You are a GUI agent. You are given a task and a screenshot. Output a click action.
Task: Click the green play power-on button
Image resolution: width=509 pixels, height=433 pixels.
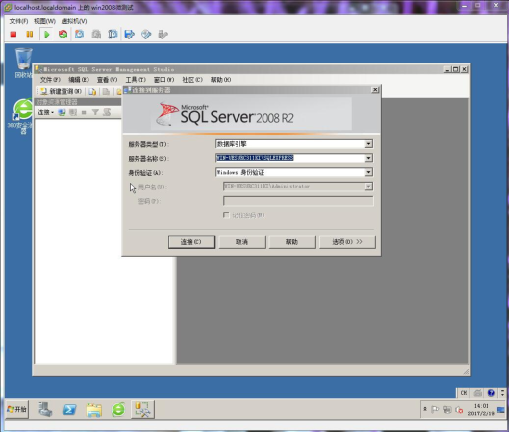coord(46,34)
